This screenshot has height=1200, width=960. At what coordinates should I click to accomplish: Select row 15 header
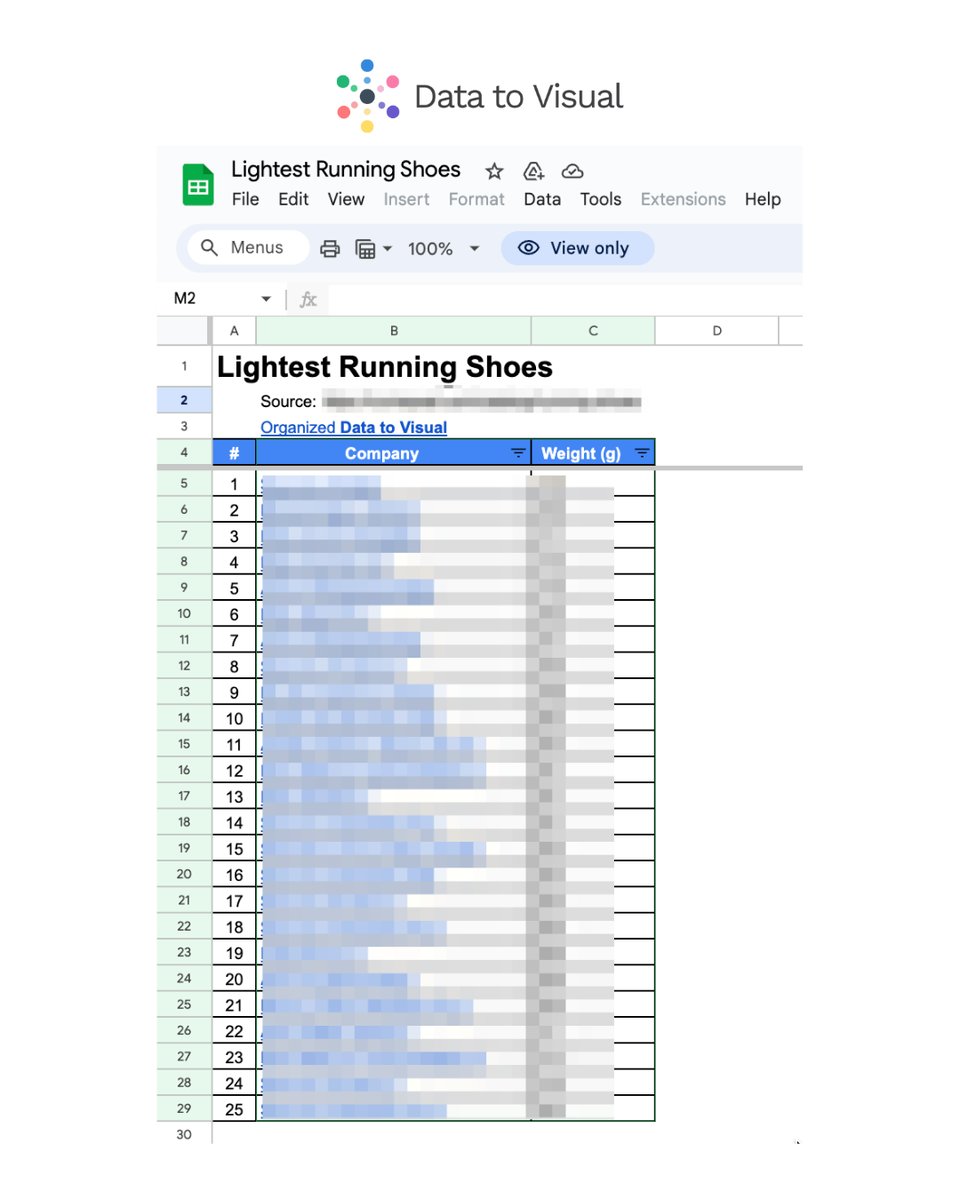[184, 744]
